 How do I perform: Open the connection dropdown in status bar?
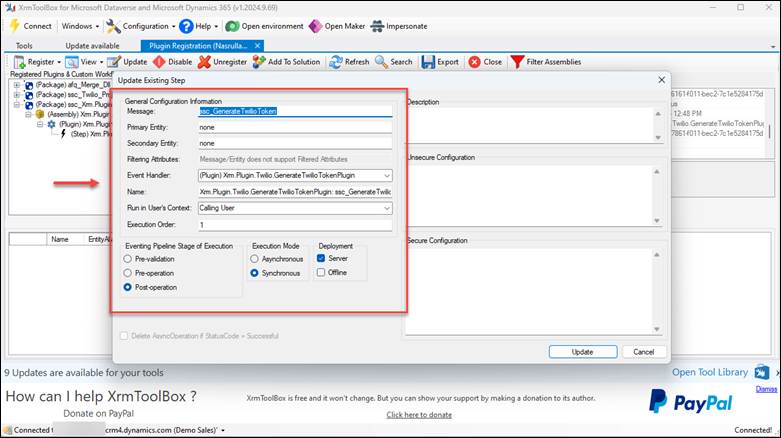pos(223,430)
